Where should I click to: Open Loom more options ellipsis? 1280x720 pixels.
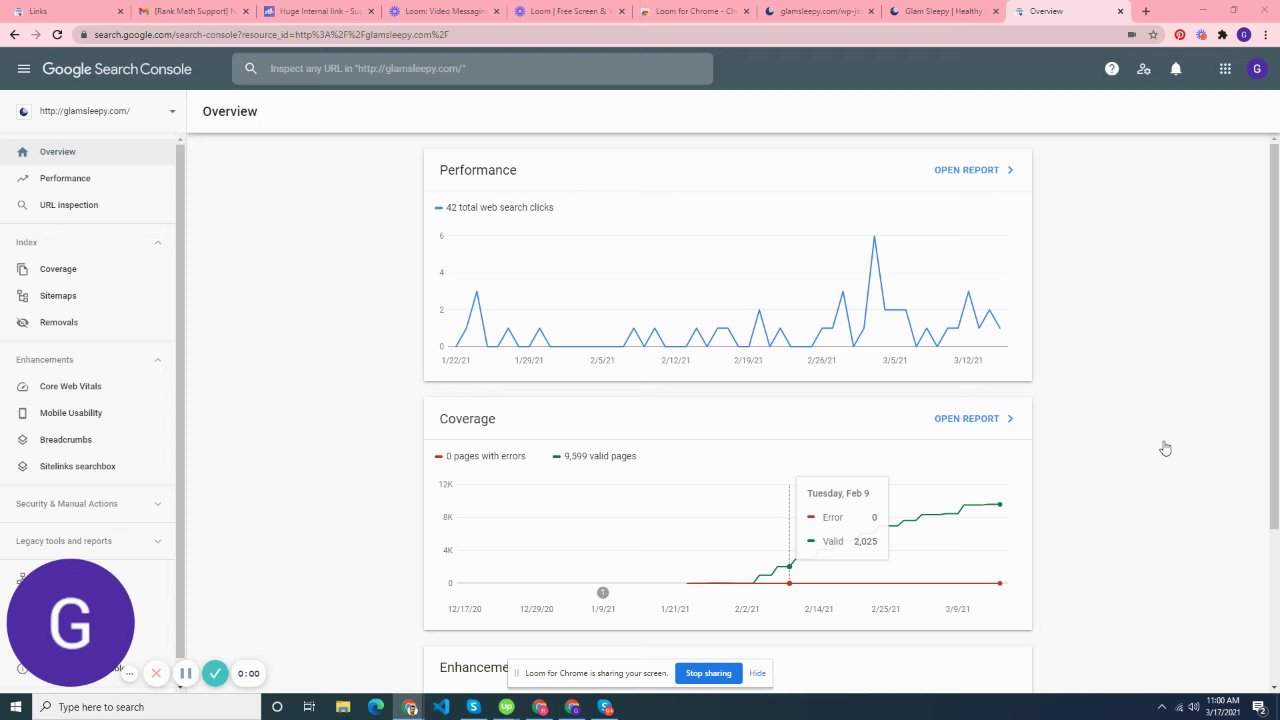click(129, 673)
